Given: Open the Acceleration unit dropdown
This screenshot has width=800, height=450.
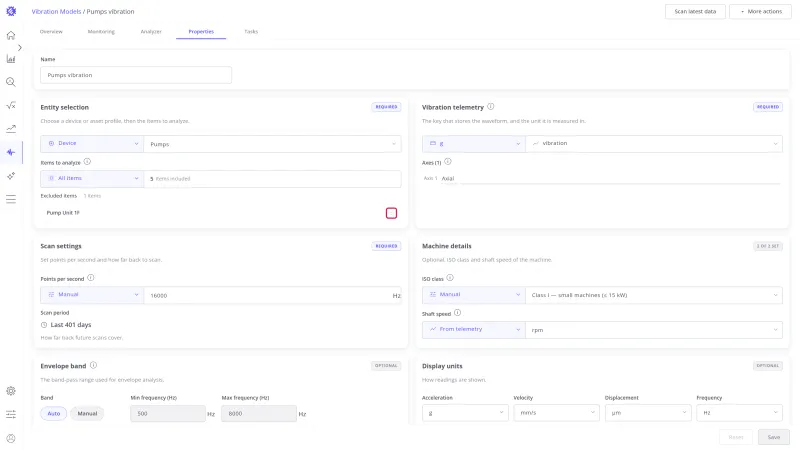Looking at the screenshot, I should 465,413.
